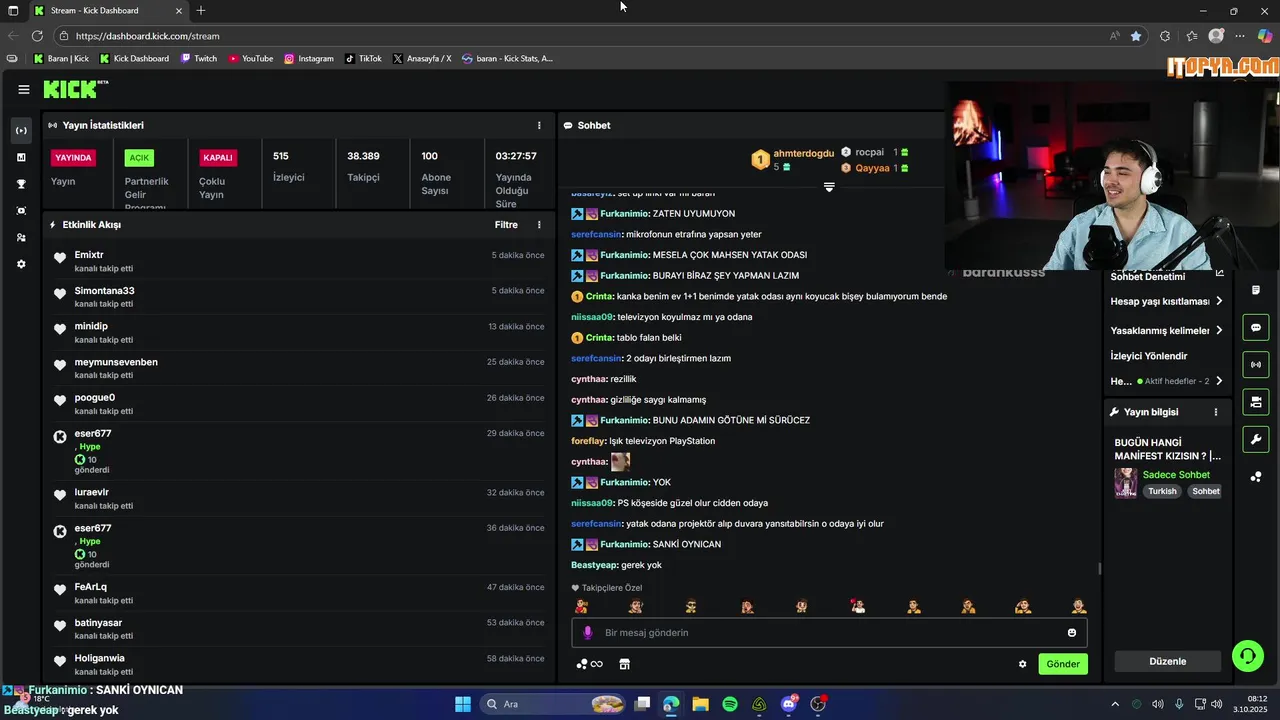1280x720 pixels.
Task: Open the analytics chart icon in sidebar
Action: [21, 157]
